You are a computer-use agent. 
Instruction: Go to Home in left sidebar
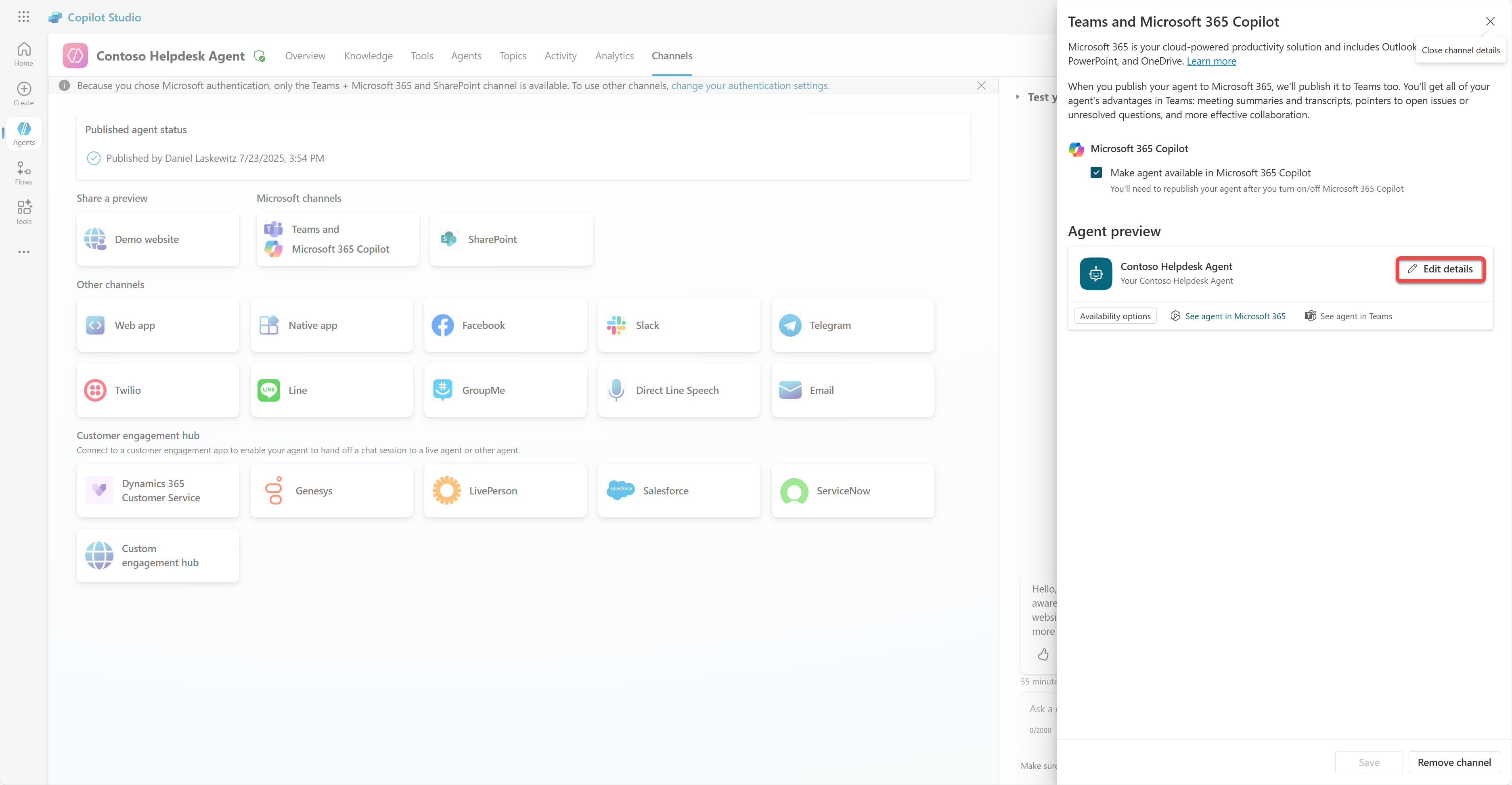(23, 54)
